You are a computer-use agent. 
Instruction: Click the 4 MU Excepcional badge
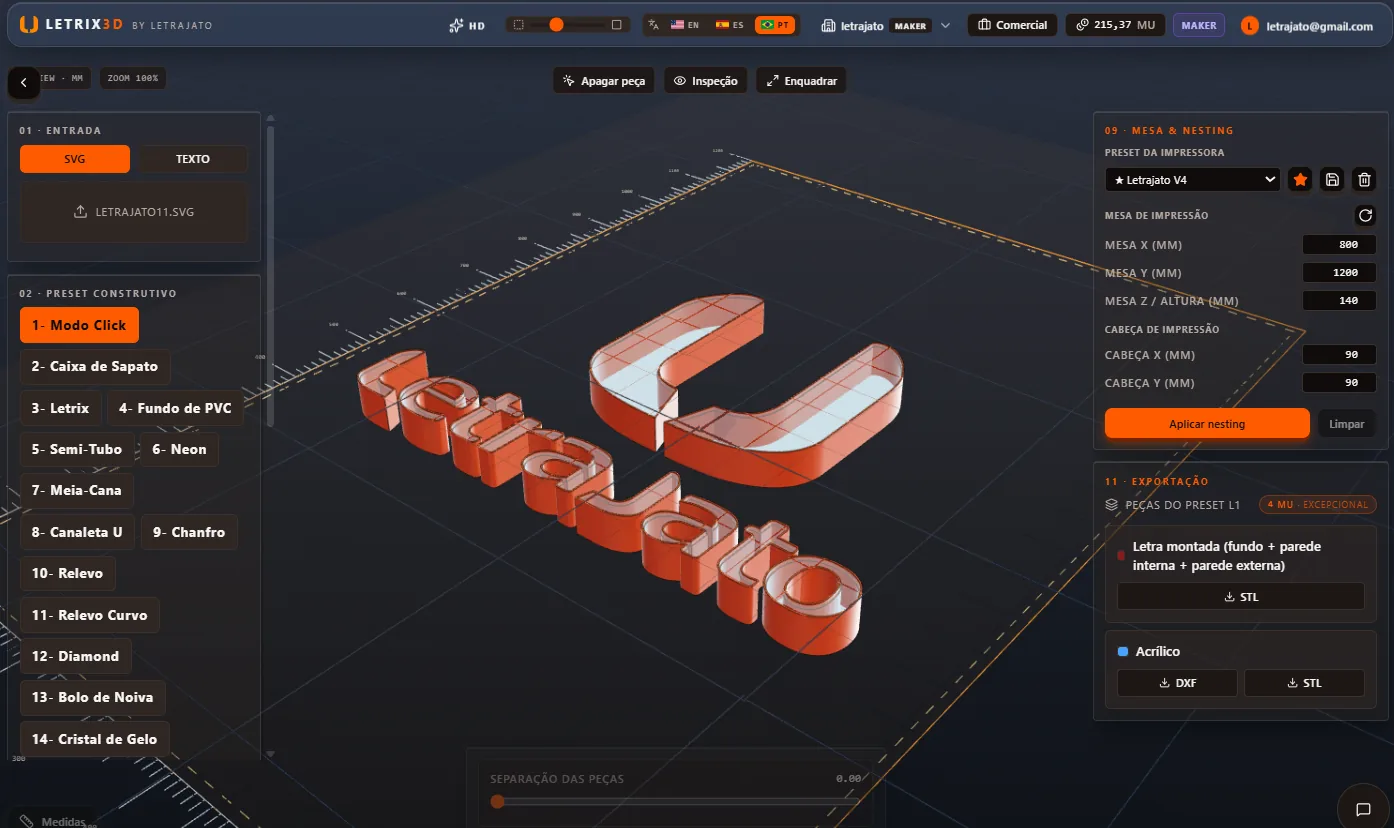pyautogui.click(x=1318, y=505)
